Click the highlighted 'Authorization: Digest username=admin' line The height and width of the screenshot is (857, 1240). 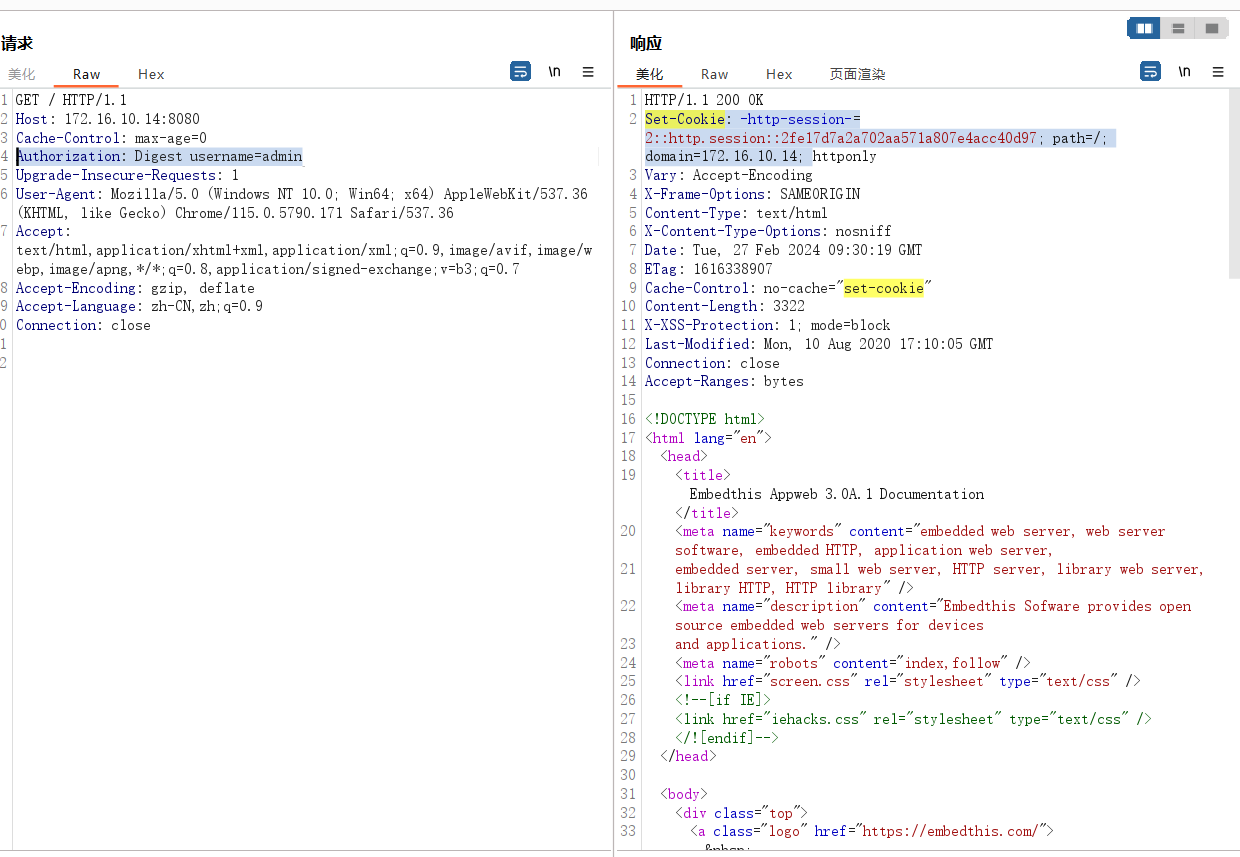coord(159,156)
